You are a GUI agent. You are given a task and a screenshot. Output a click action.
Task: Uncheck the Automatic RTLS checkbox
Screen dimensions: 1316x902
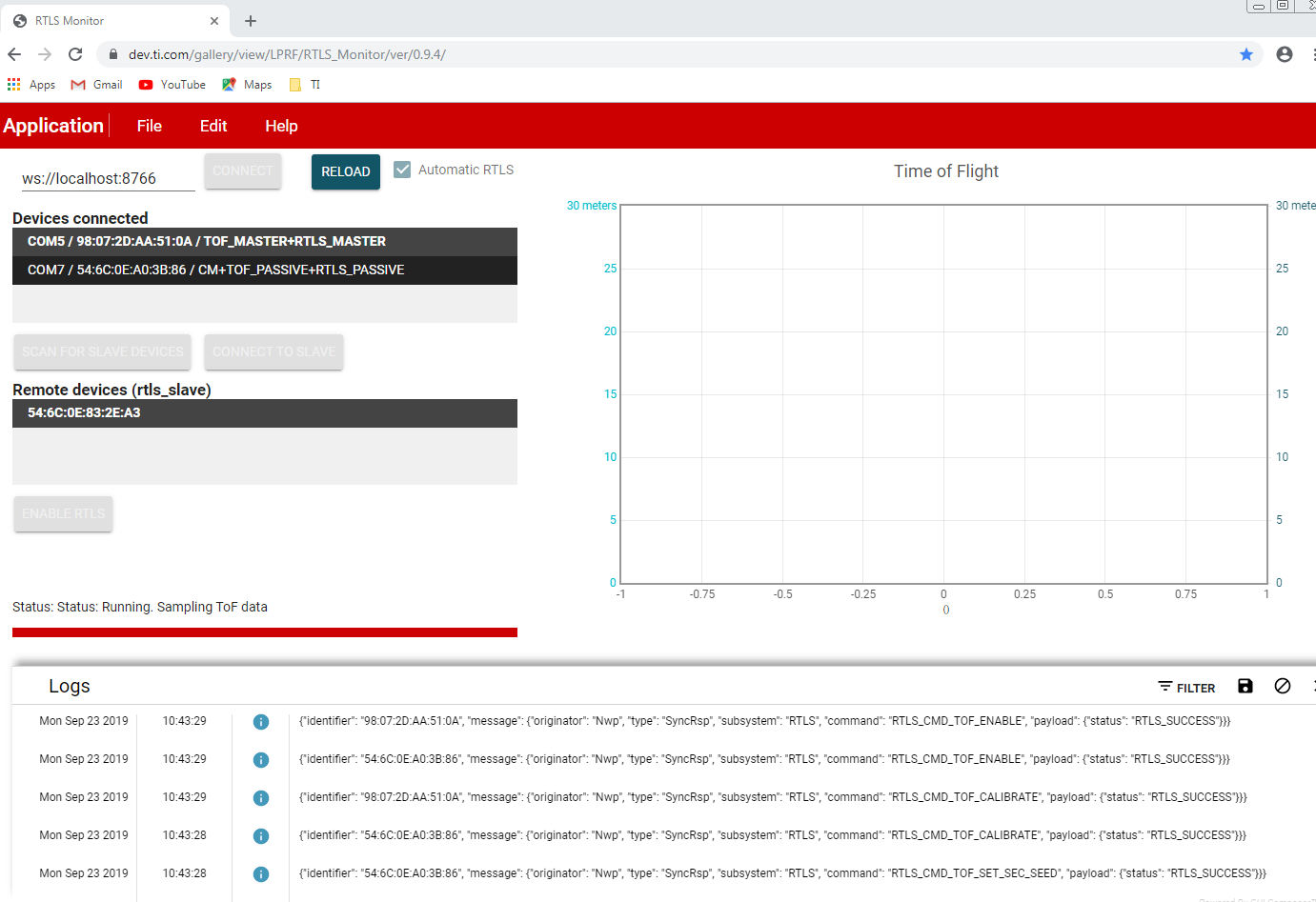pos(402,169)
